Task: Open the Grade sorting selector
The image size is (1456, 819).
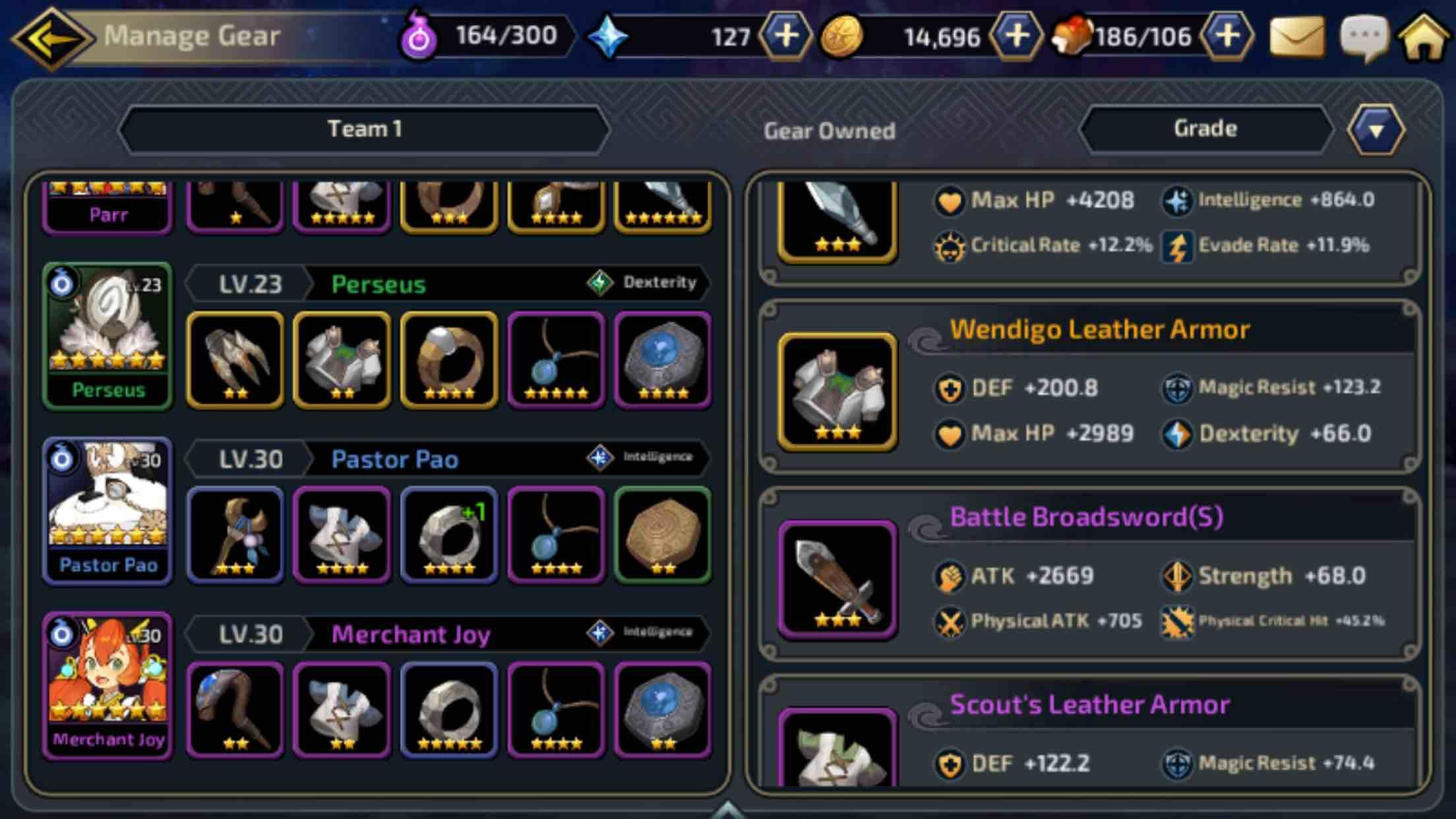Action: [x=1205, y=129]
